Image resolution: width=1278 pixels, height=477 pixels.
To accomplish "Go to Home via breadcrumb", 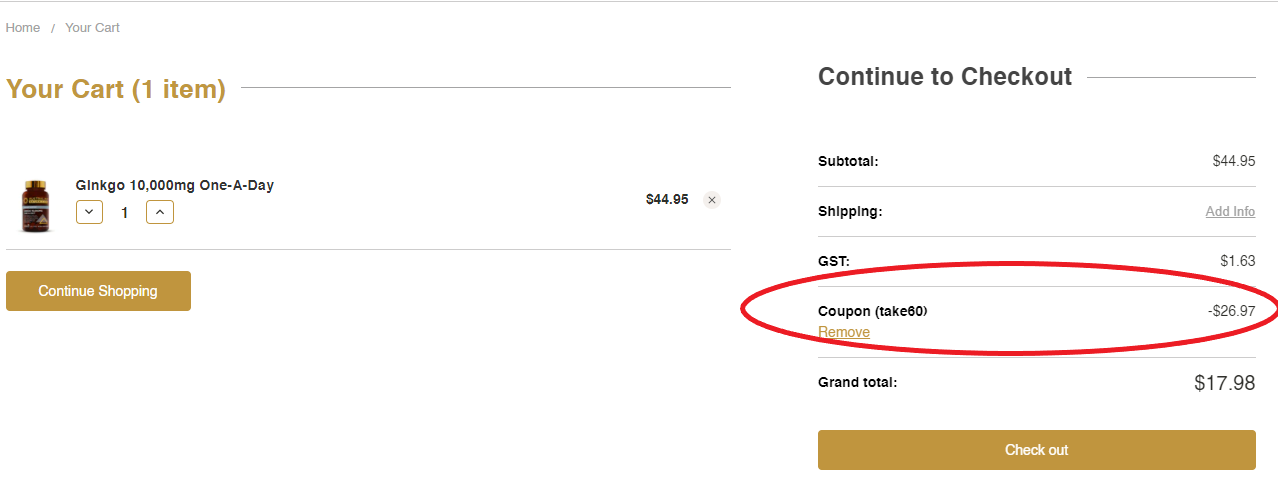I will pos(23,28).
